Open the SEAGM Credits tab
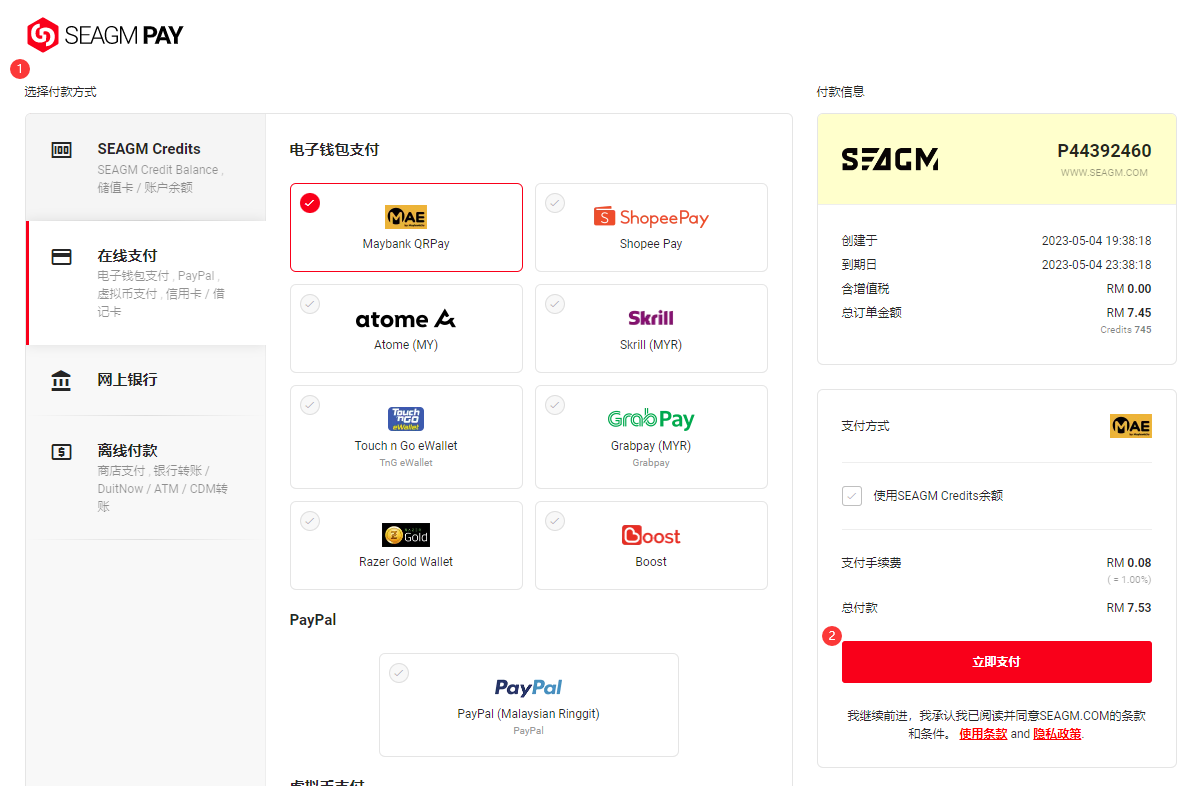The height and width of the screenshot is (786, 1195). (x=146, y=167)
